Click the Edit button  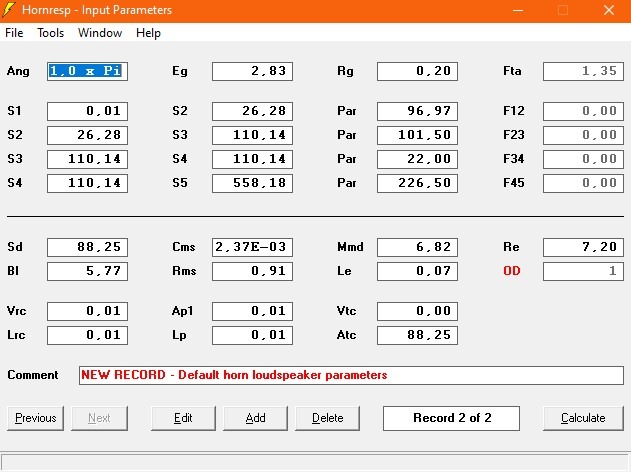183,418
